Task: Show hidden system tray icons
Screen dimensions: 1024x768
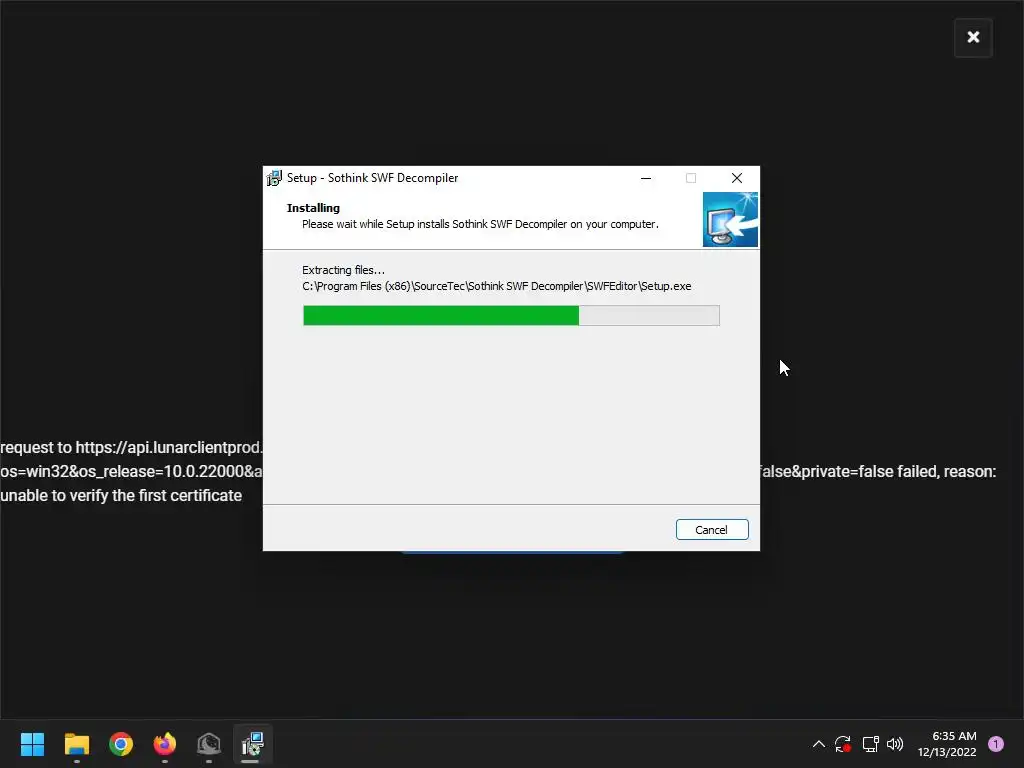Action: [818, 744]
